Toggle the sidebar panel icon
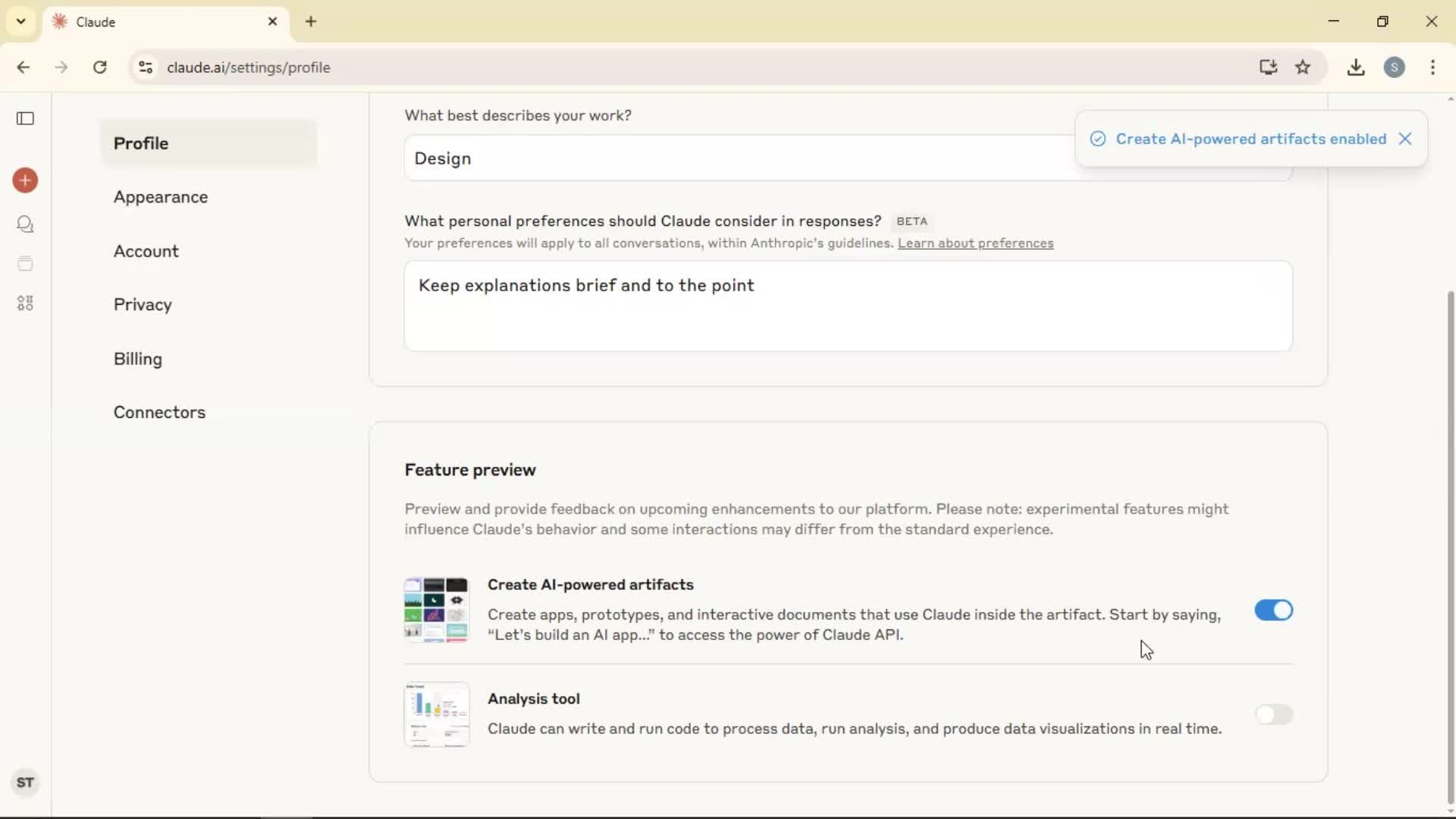1456x819 pixels. point(25,118)
